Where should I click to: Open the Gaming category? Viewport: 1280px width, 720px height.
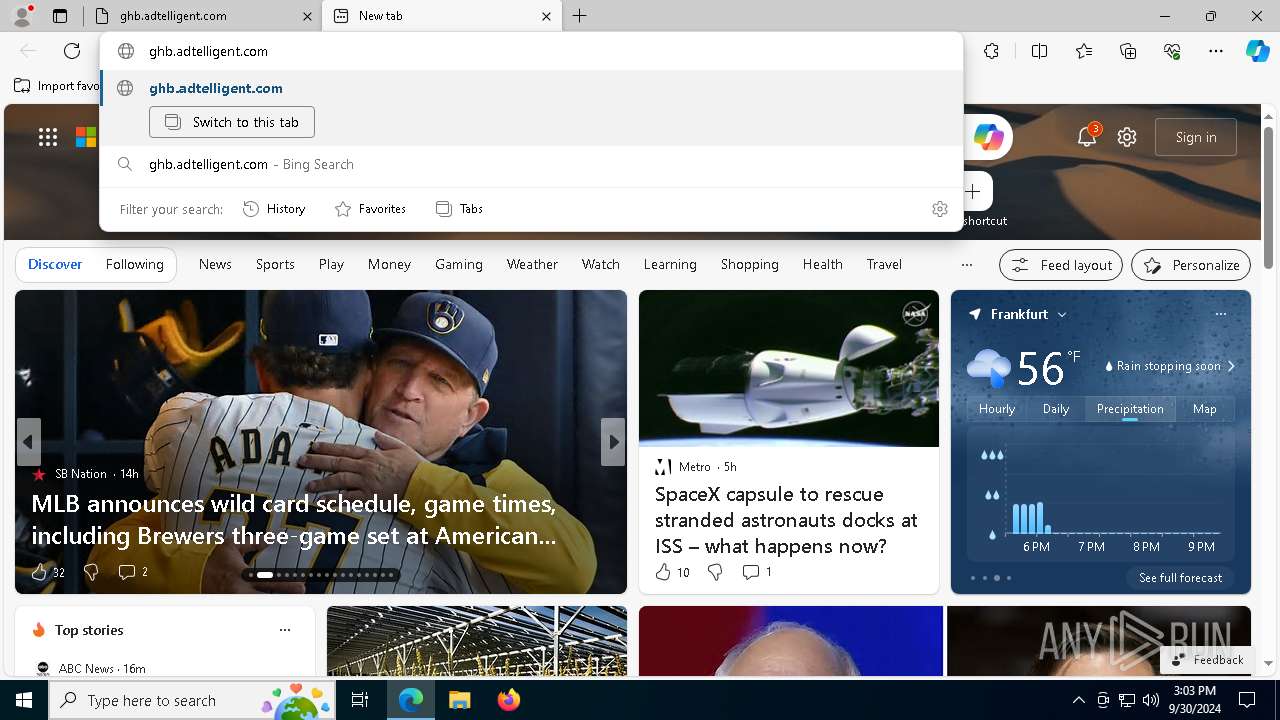pyautogui.click(x=459, y=264)
